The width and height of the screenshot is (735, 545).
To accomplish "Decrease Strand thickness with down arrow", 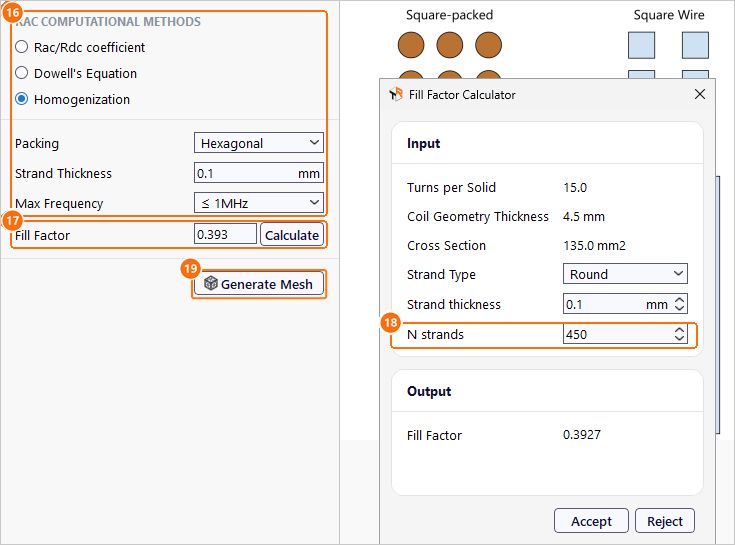I will (x=680, y=309).
